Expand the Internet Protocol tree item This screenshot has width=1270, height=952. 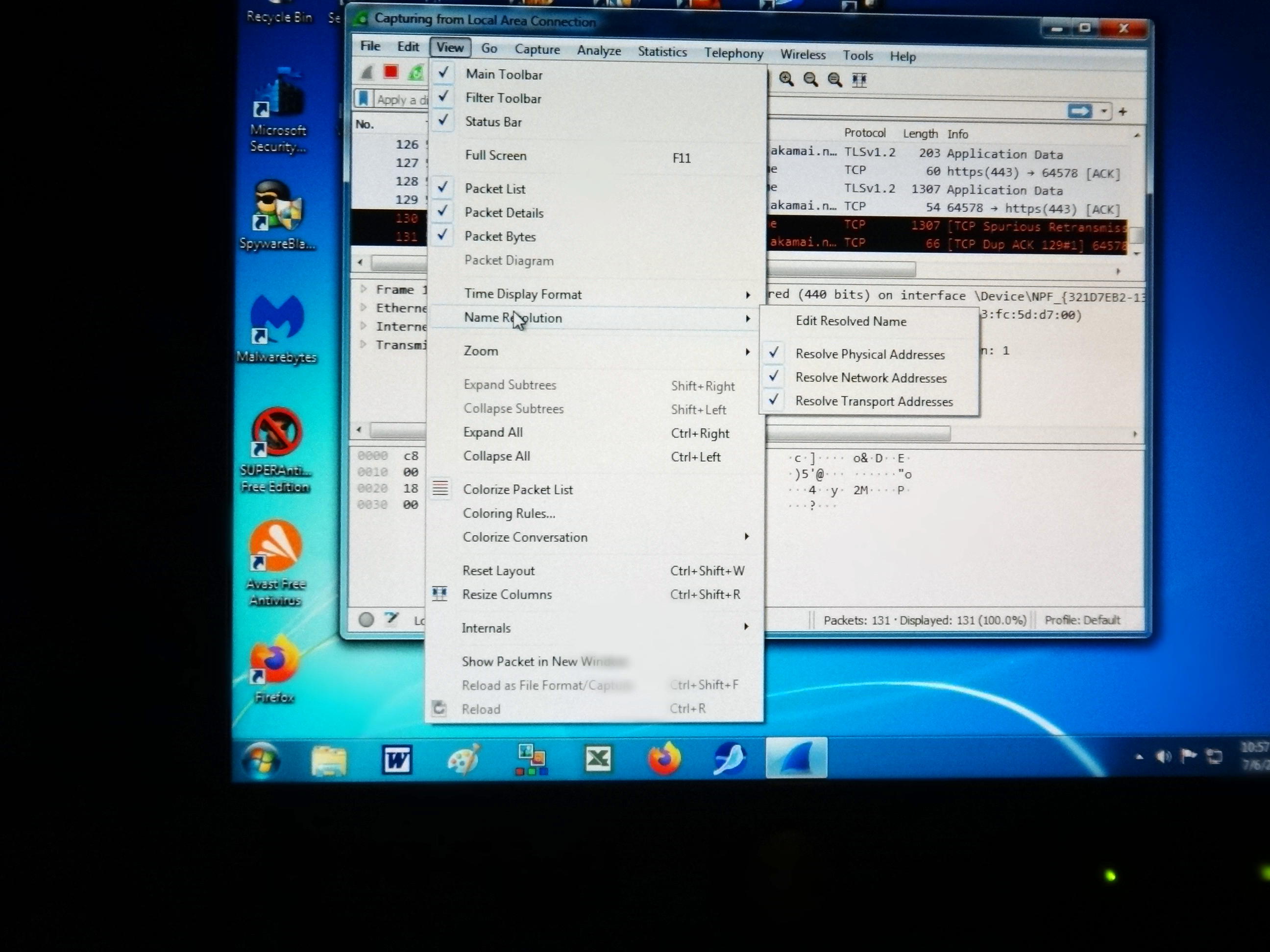coord(364,325)
